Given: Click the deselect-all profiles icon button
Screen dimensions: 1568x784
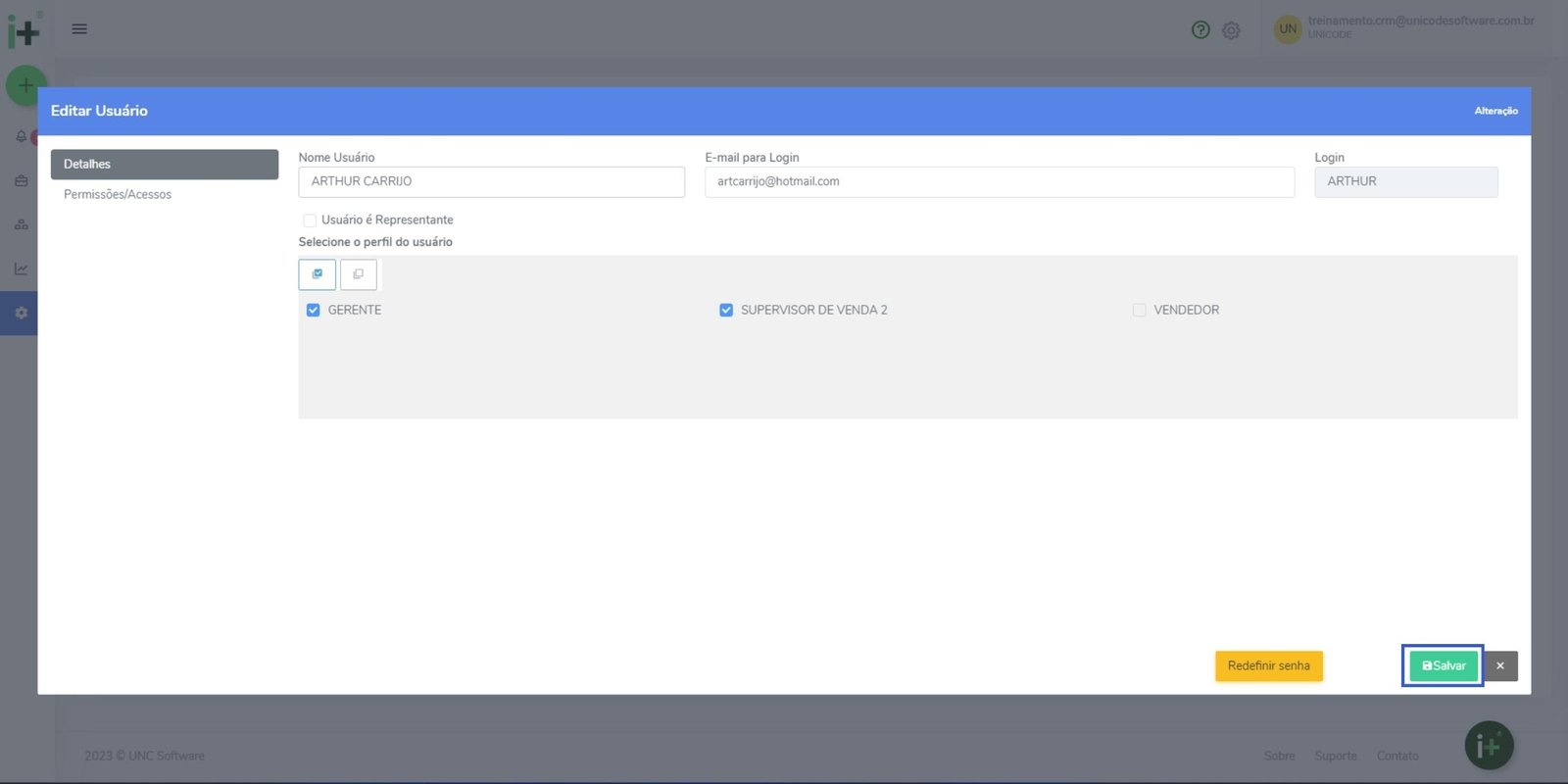Looking at the screenshot, I should click(x=358, y=274).
